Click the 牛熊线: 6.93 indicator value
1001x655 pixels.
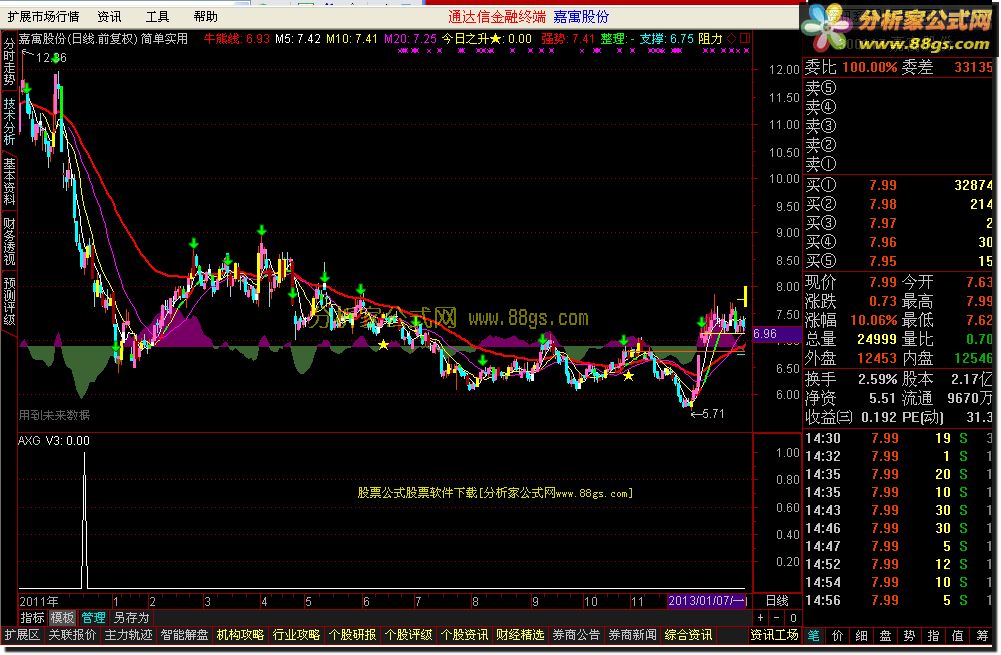tap(237, 38)
